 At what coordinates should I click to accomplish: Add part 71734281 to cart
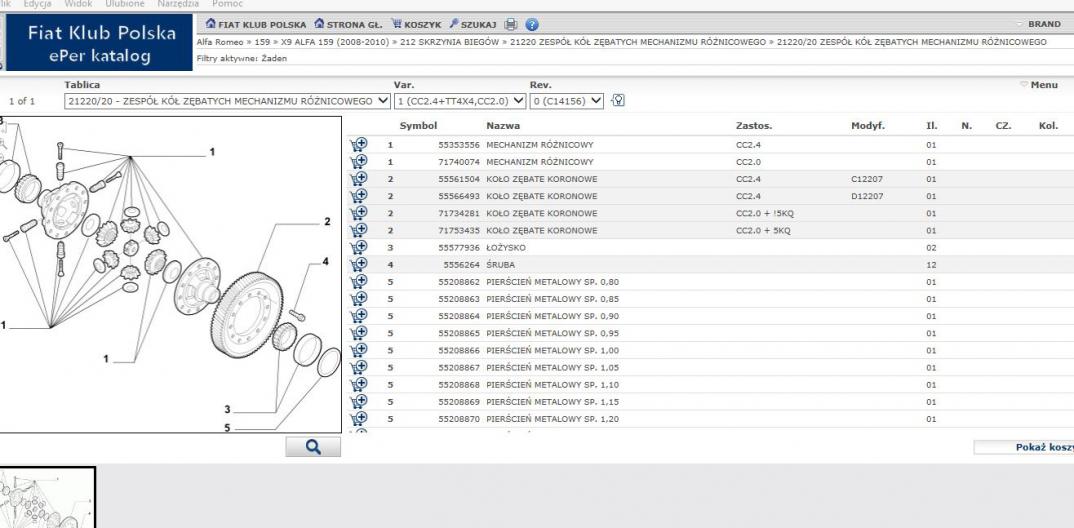358,213
